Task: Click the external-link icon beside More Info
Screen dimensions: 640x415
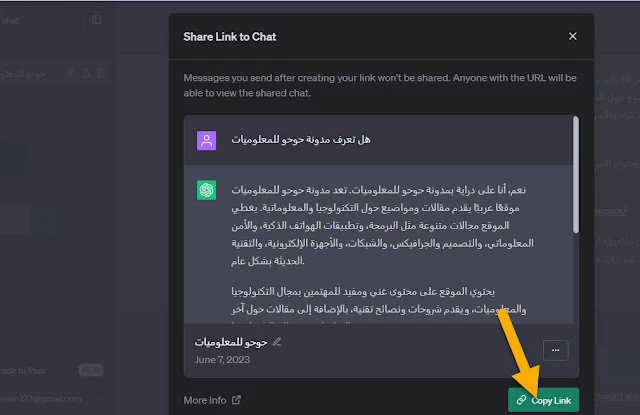Action: point(236,400)
